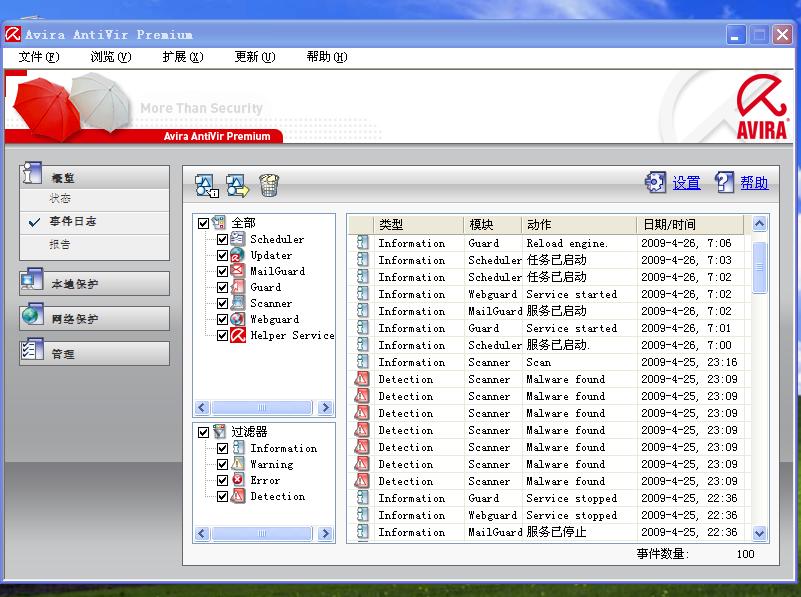Click the 网络保护 globe icon
Image resolution: width=801 pixels, height=597 pixels.
(x=32, y=315)
